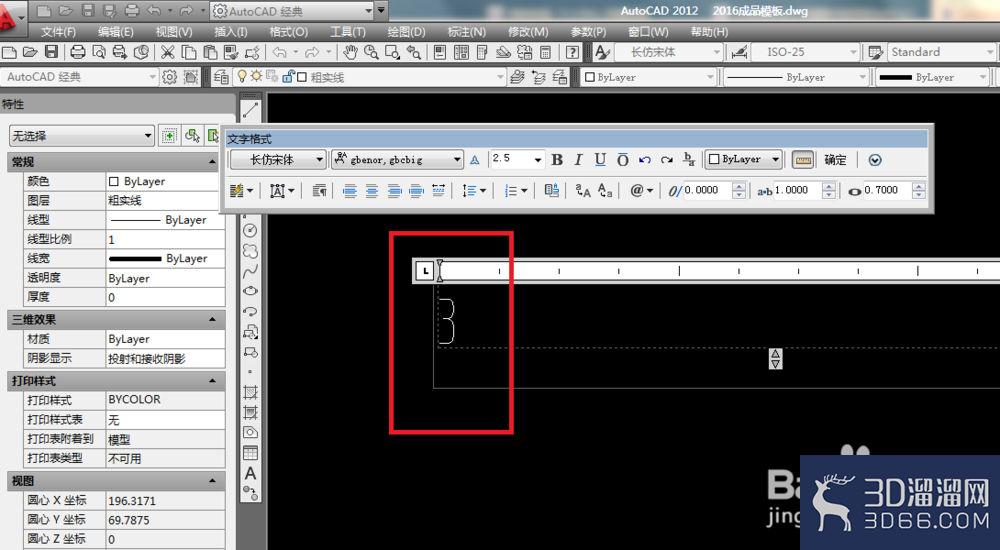Toggle Underline text formatting
The width and height of the screenshot is (1000, 550).
600,160
